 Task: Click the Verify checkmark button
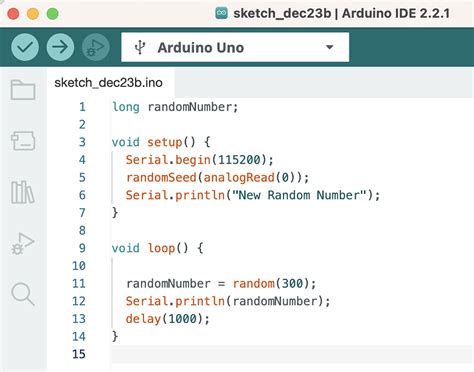point(25,47)
